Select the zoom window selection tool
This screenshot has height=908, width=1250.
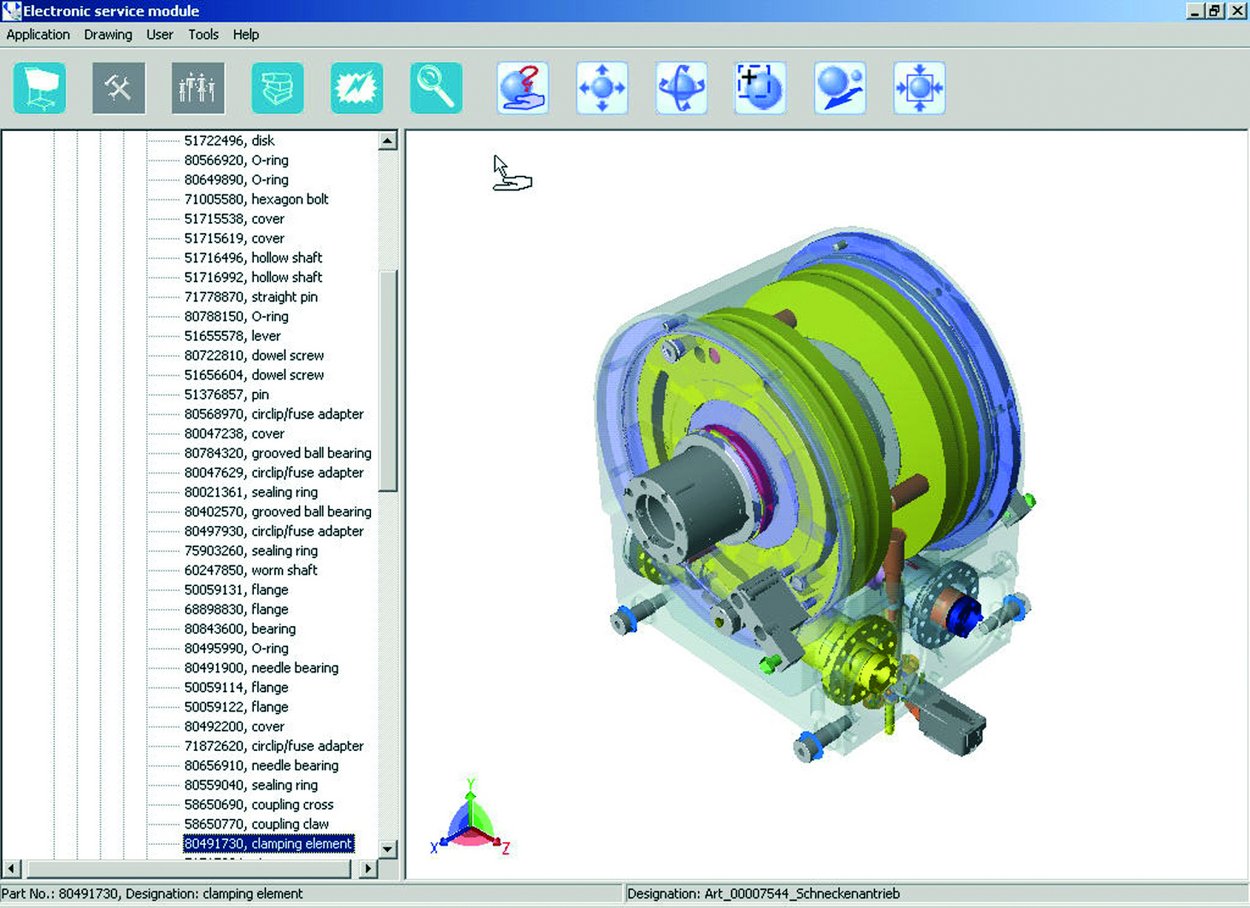click(x=760, y=88)
